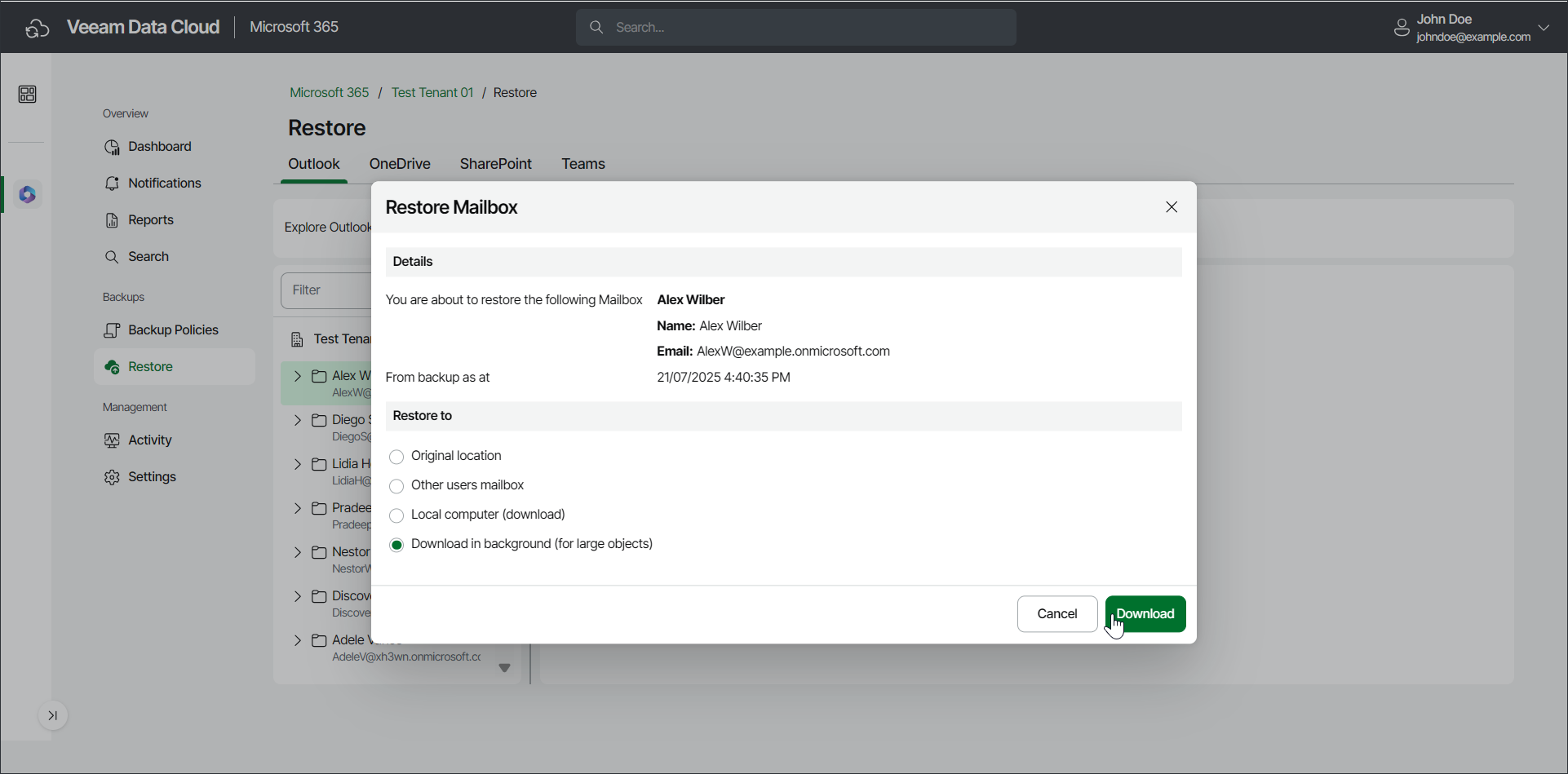Click the Cancel button

click(x=1057, y=614)
